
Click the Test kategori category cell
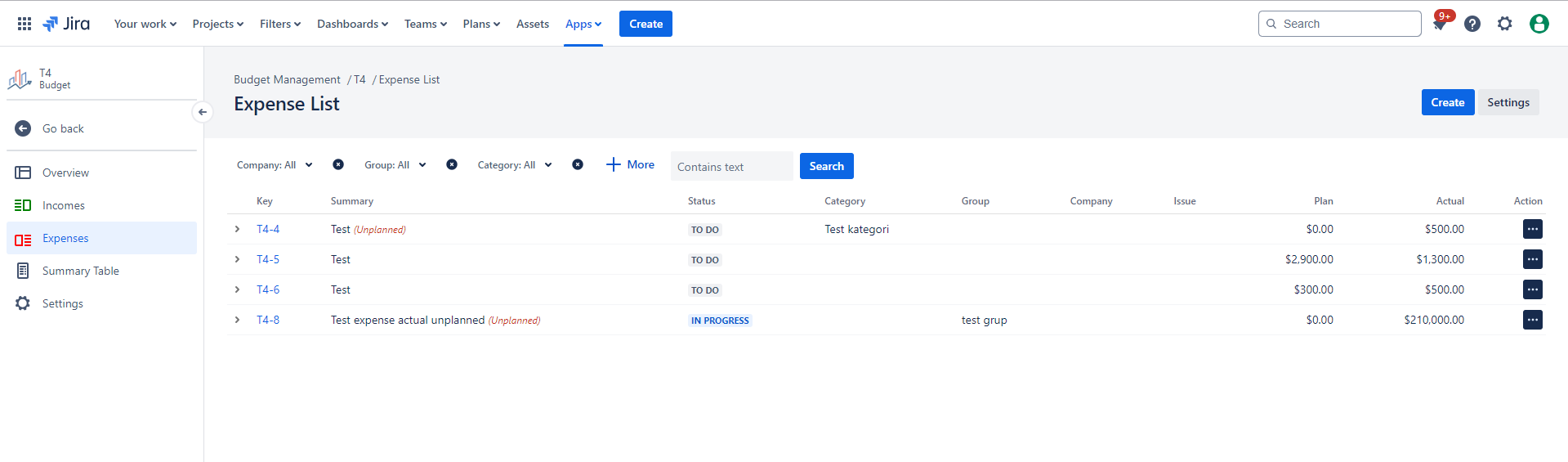click(x=856, y=229)
